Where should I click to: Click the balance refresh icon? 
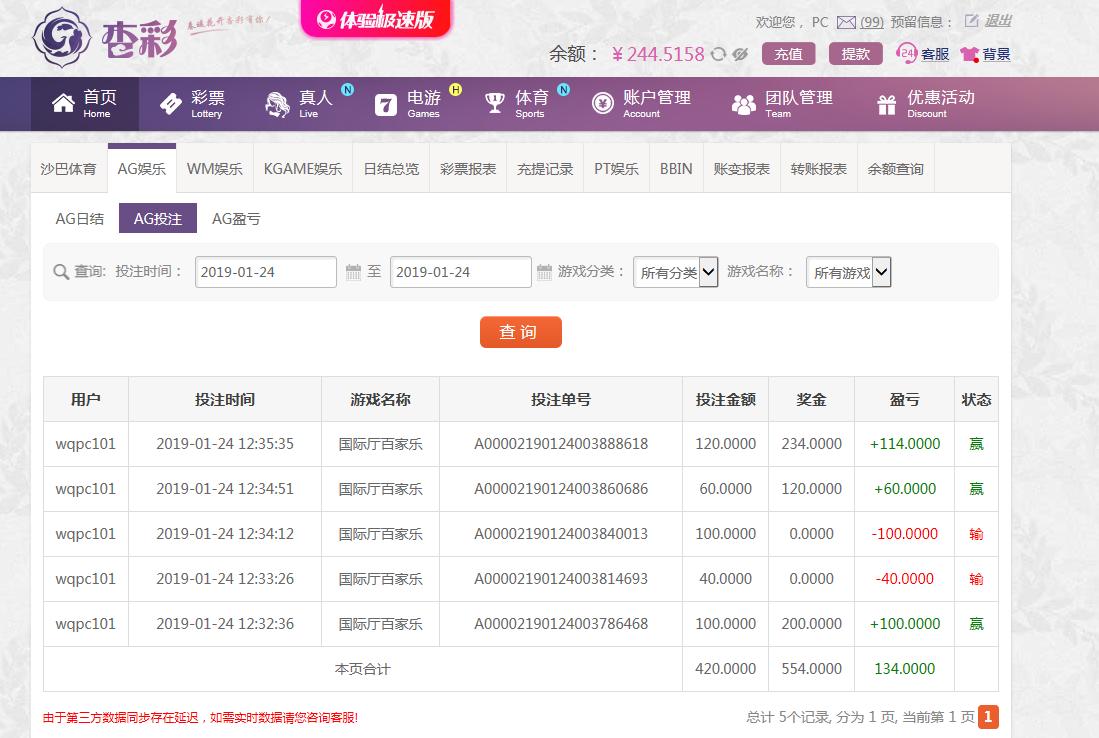[x=718, y=54]
